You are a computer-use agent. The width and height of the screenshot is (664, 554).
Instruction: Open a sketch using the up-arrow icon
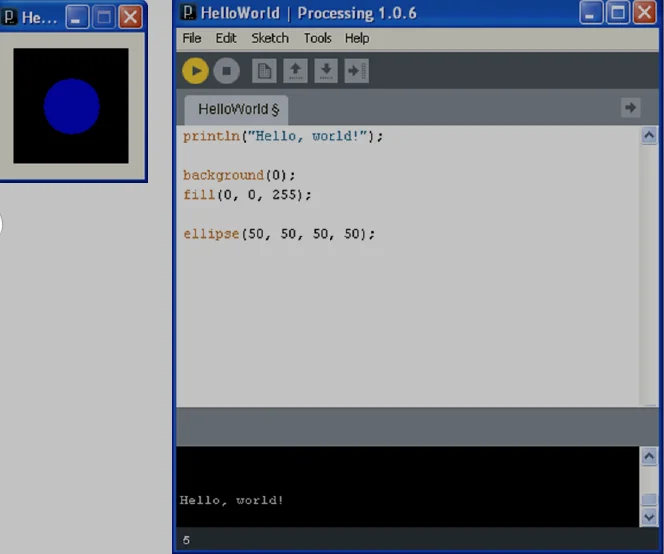295,71
